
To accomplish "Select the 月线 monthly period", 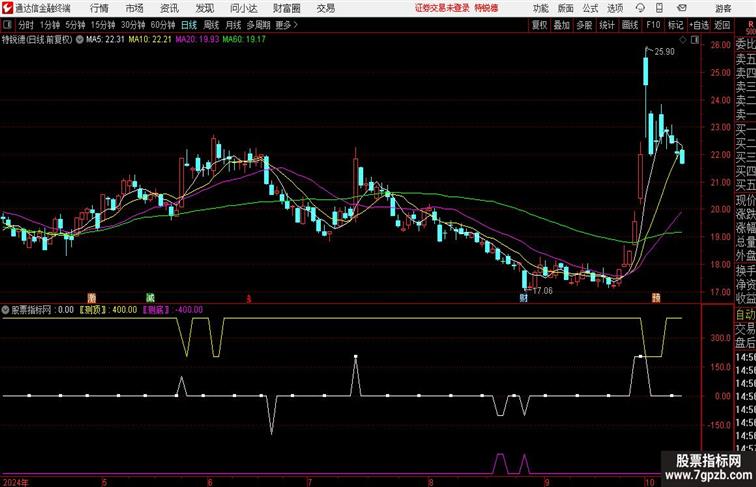I will point(233,25).
